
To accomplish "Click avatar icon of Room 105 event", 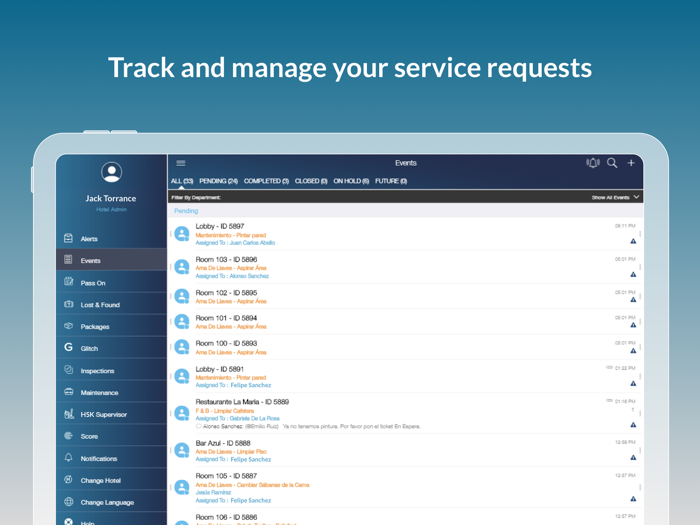I will pos(182,487).
